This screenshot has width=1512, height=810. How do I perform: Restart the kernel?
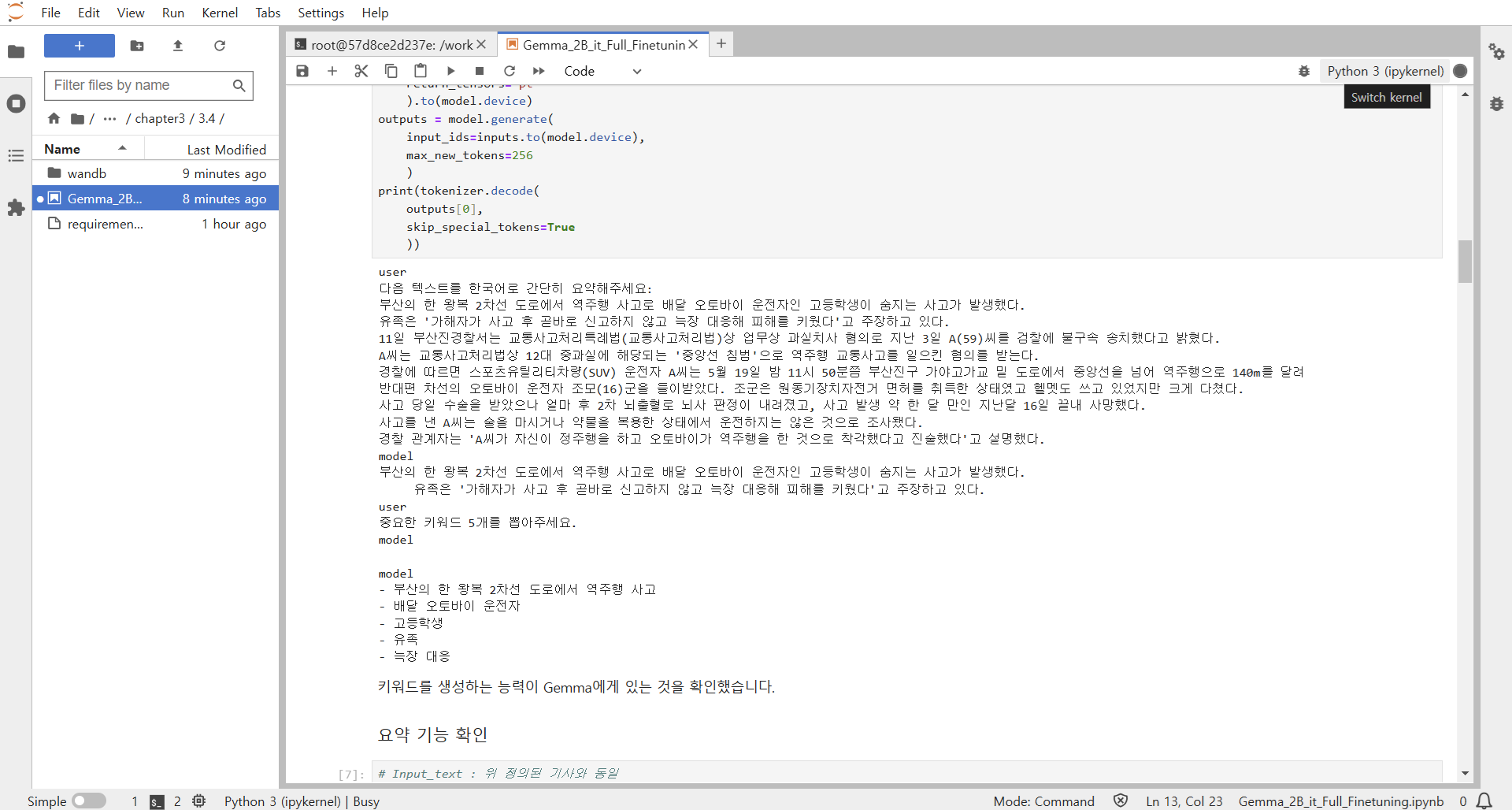click(x=510, y=71)
